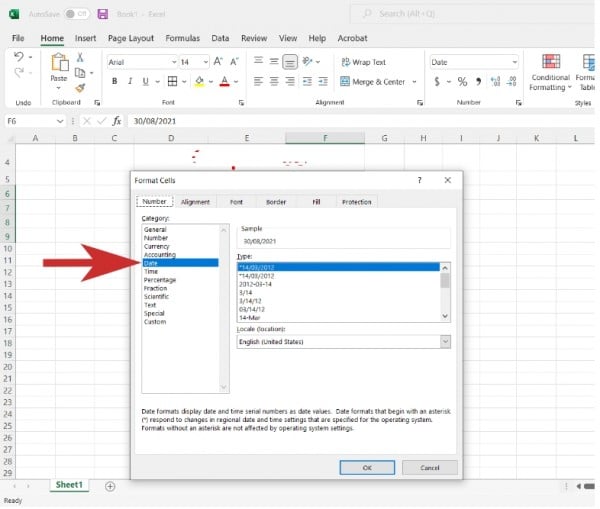Toggle Italic formatting
Viewport: 600px width, 509px height.
(x=130, y=81)
